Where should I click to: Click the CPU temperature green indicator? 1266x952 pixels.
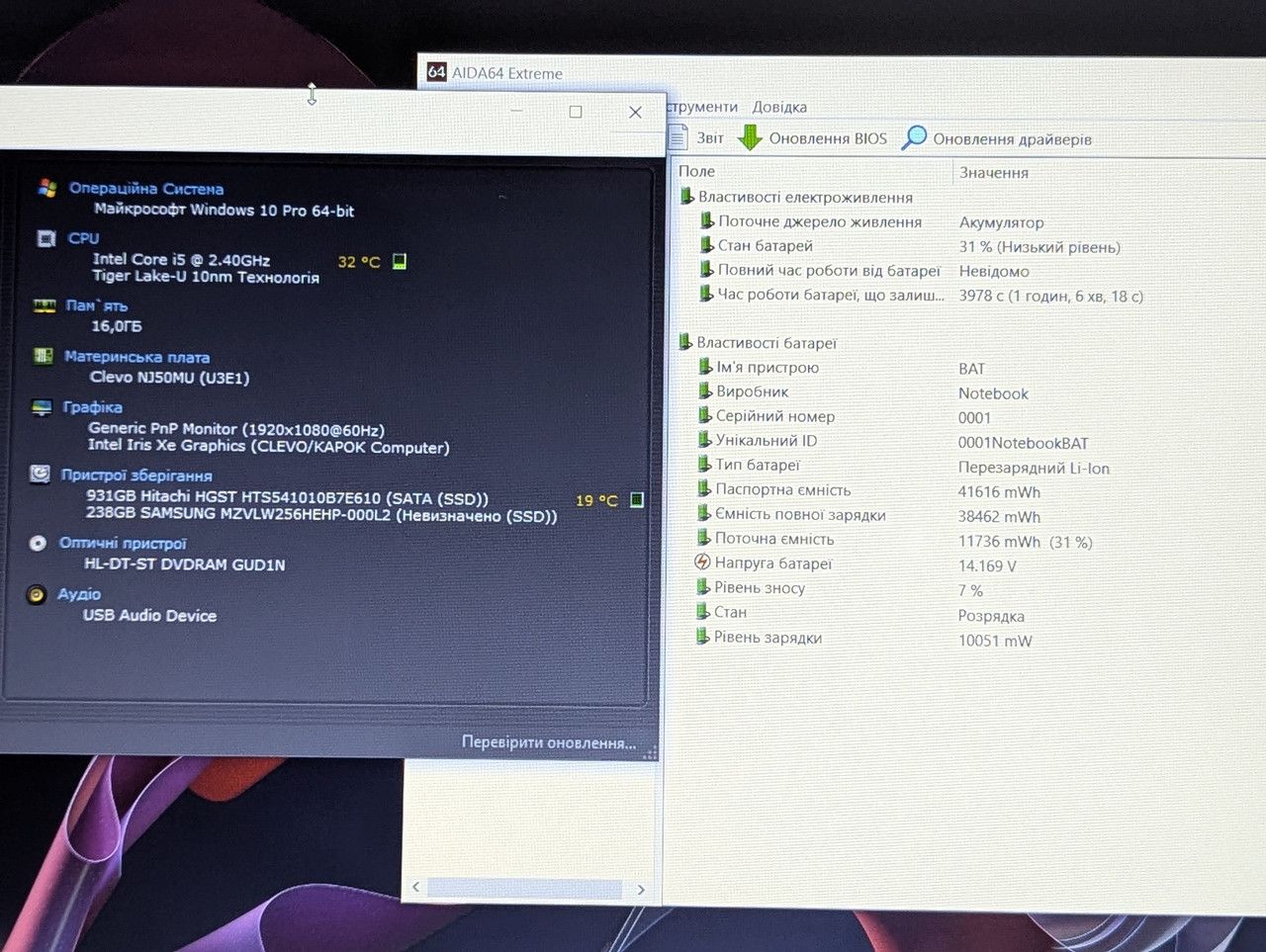tap(400, 261)
